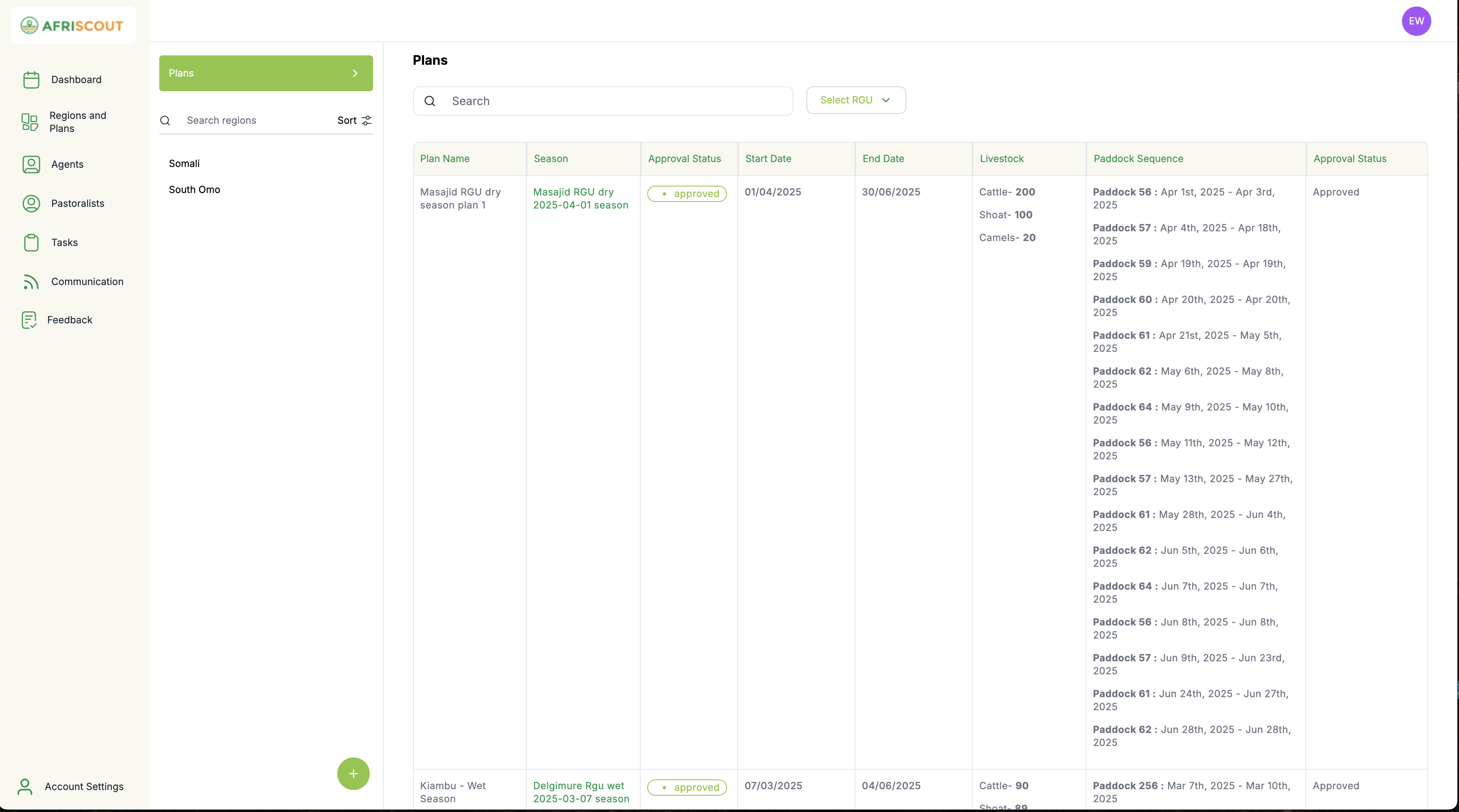Open Delgimure Rgu wet 2025-03-07 season link

580,792
